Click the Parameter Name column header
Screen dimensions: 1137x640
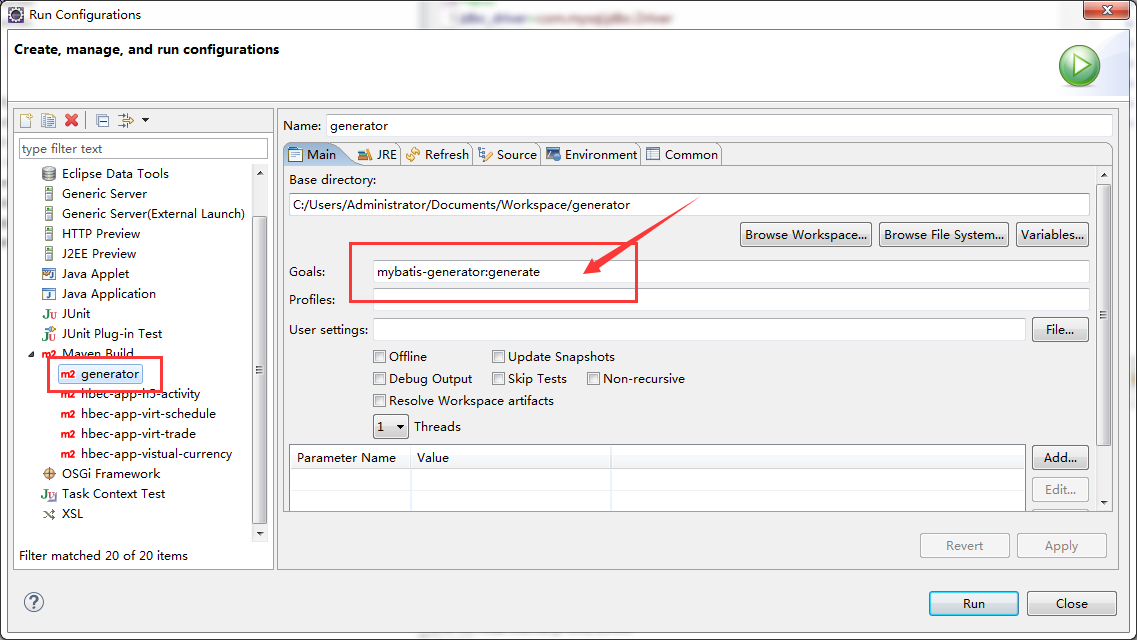pos(350,457)
